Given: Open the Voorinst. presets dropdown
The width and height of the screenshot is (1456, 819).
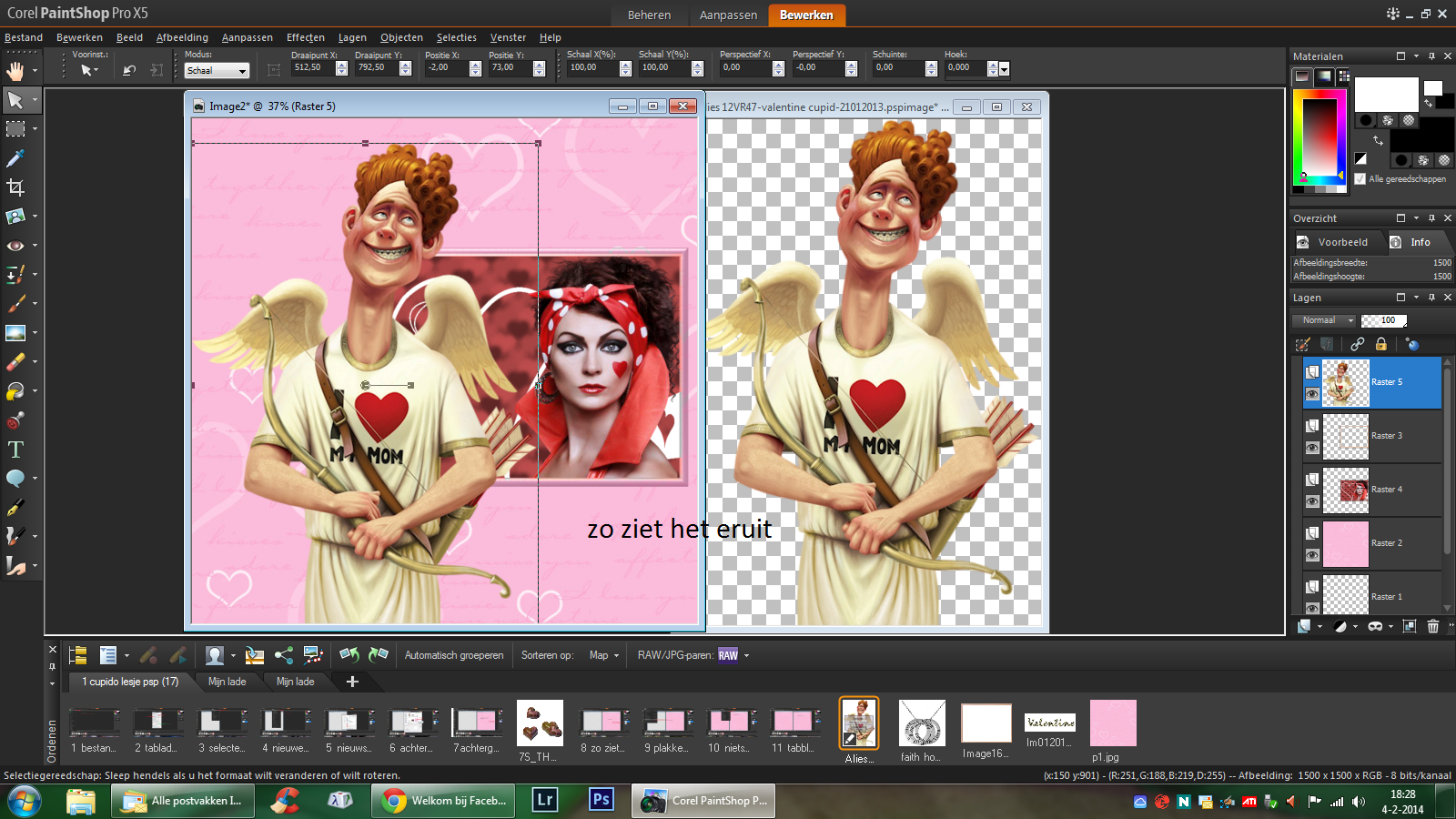Looking at the screenshot, I should (88, 70).
